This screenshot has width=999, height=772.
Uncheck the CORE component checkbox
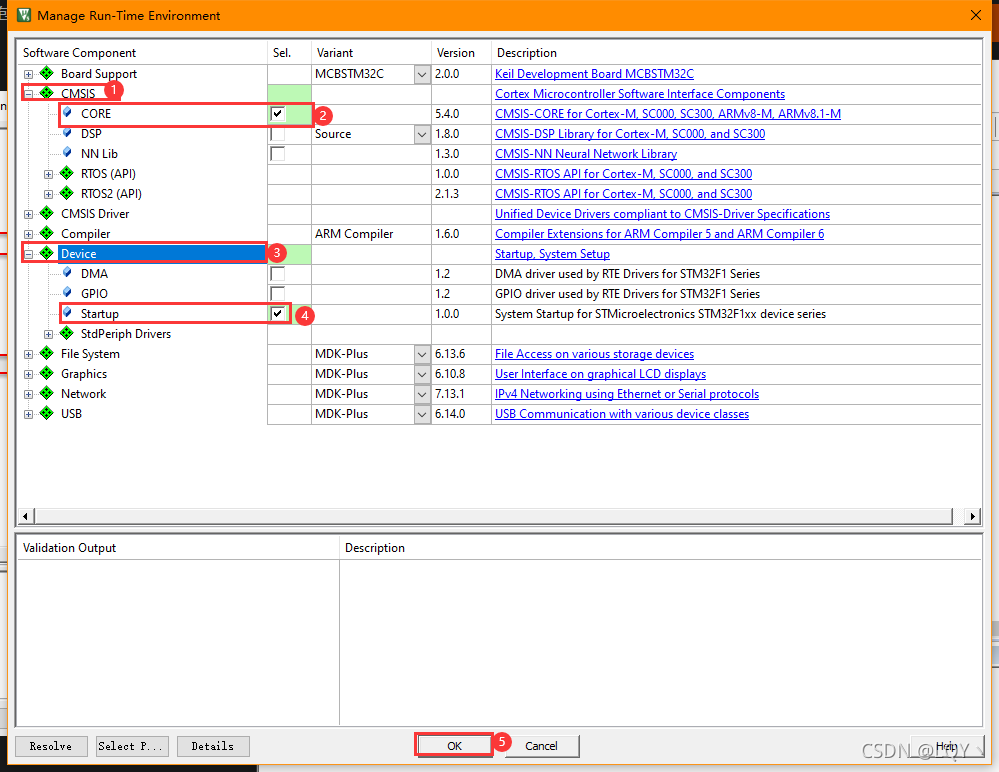(x=278, y=114)
